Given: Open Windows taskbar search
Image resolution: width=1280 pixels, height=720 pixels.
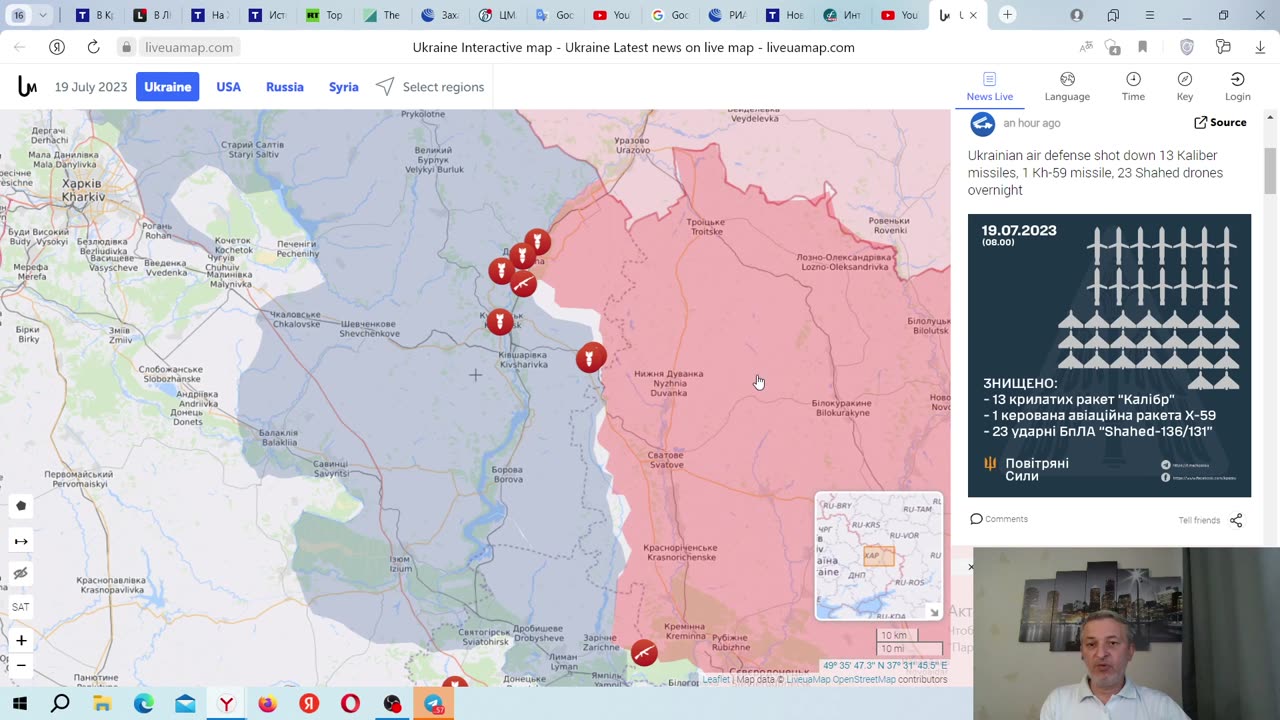Looking at the screenshot, I should click(x=60, y=704).
